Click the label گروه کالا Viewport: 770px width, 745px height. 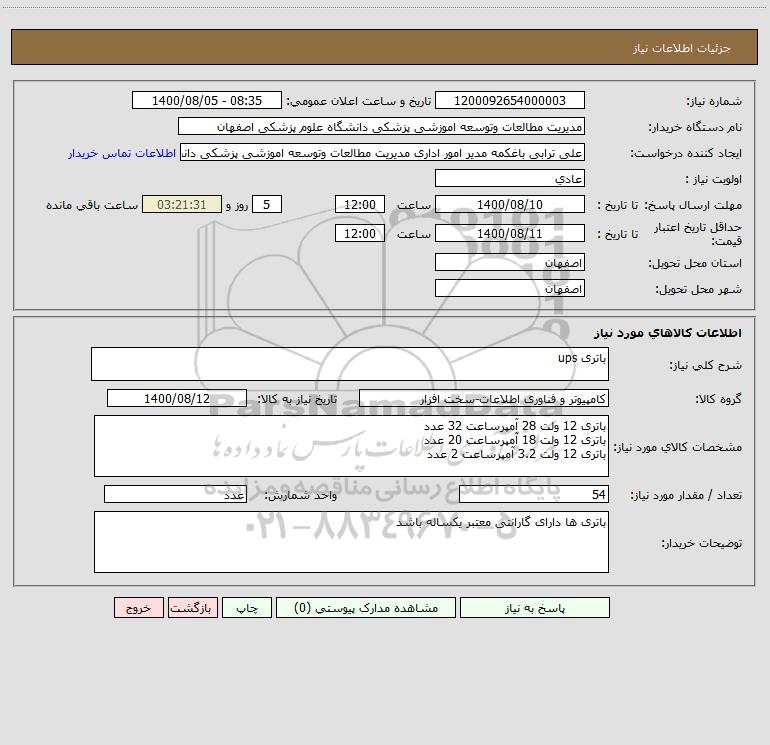[x=719, y=399]
